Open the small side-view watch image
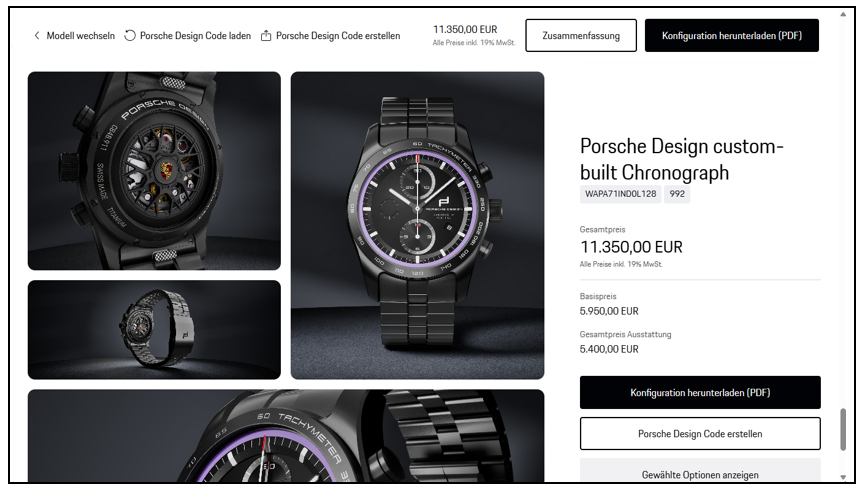This screenshot has height=488, width=863. pos(154,329)
